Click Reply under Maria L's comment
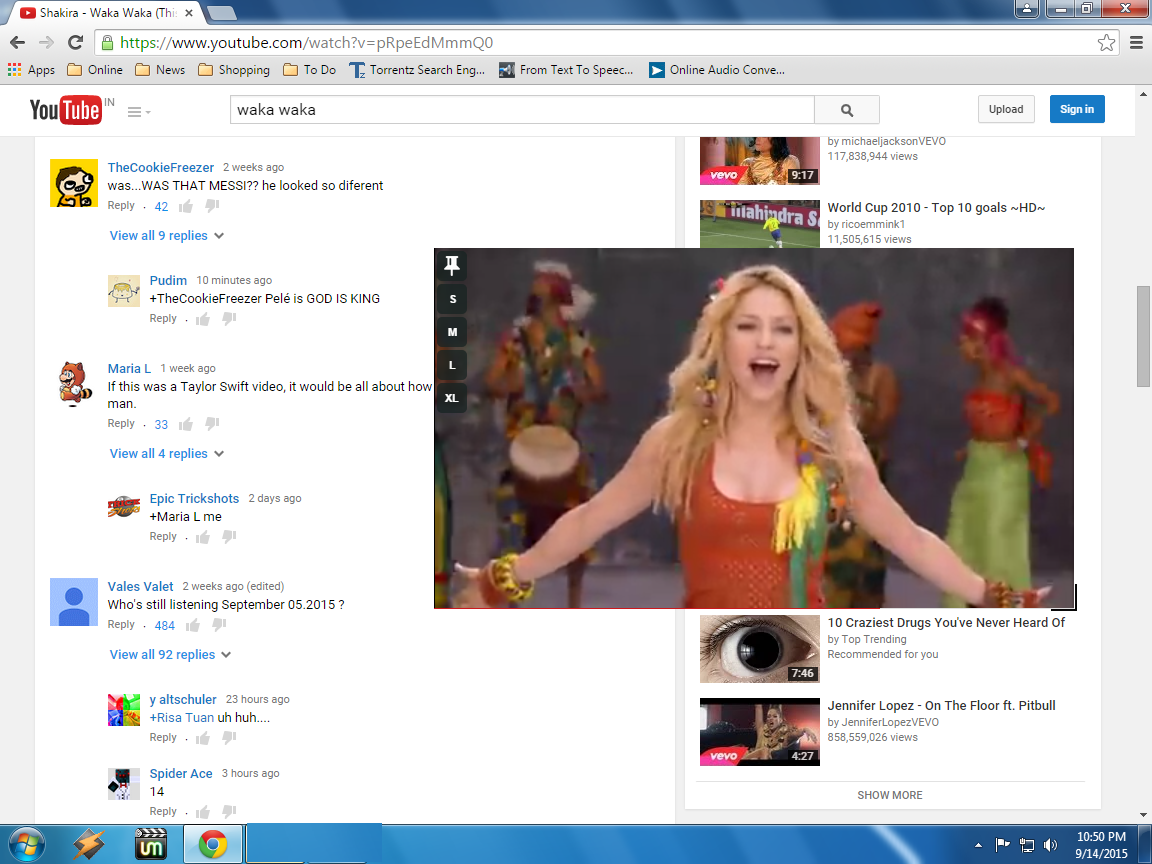This screenshot has height=864, width=1152. click(121, 423)
